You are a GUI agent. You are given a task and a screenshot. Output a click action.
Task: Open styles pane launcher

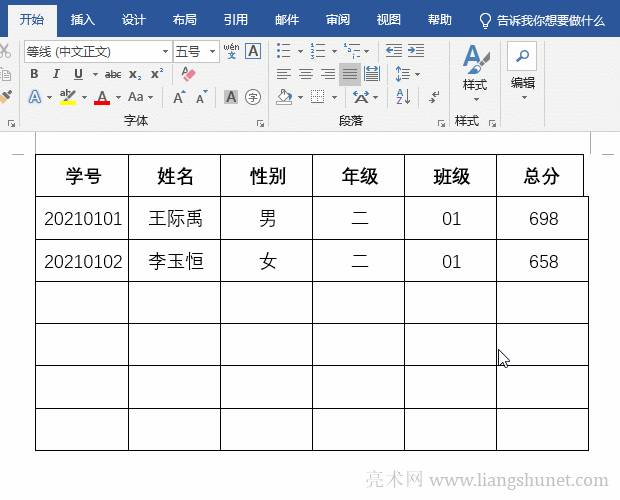[x=492, y=124]
